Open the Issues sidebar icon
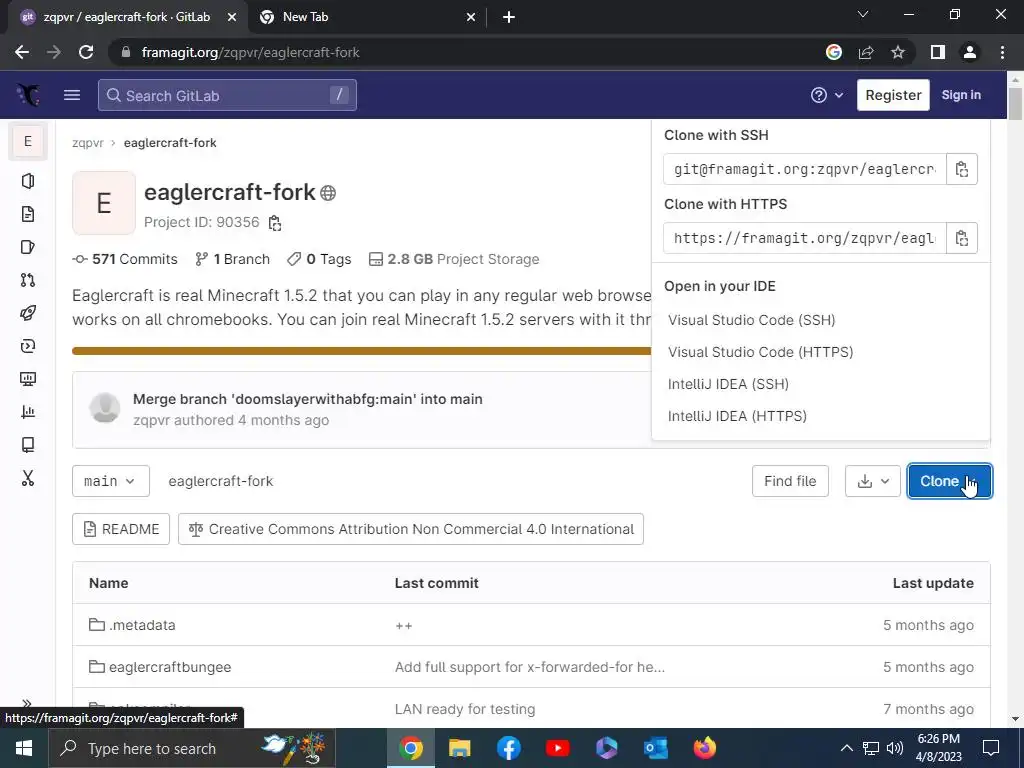The width and height of the screenshot is (1024, 768). click(28, 247)
